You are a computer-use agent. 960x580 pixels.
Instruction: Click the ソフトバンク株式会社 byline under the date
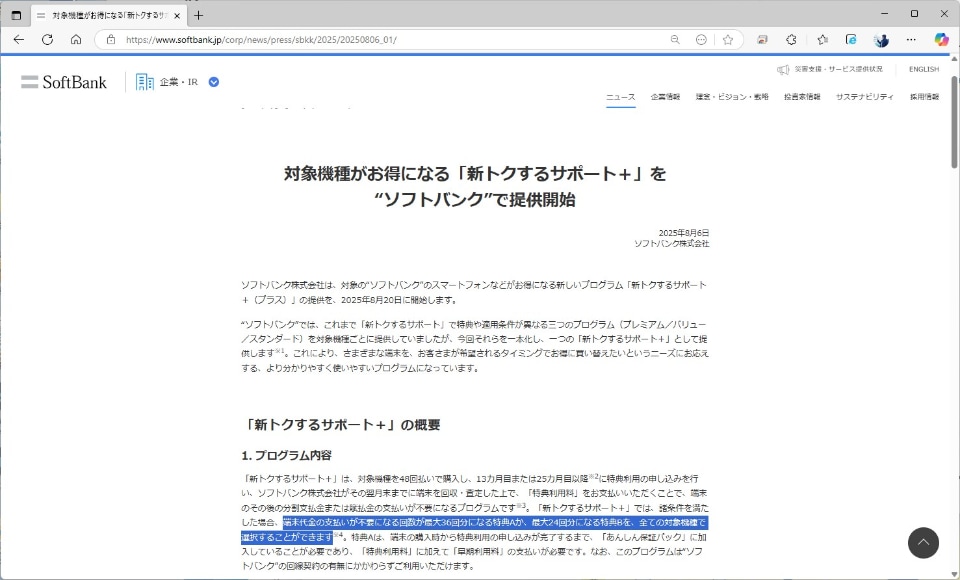coord(672,244)
